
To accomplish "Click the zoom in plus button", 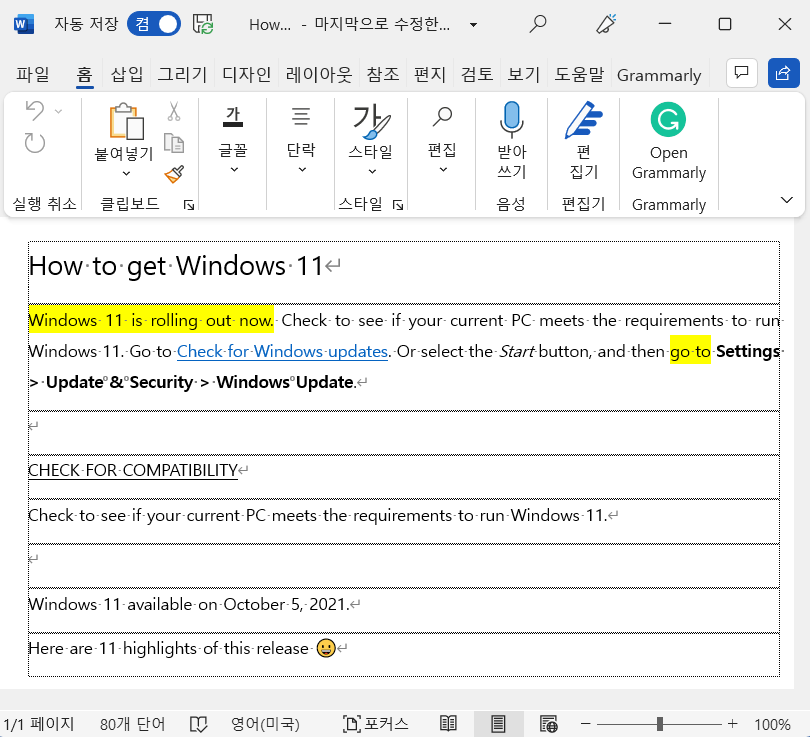I will pyautogui.click(x=733, y=724).
